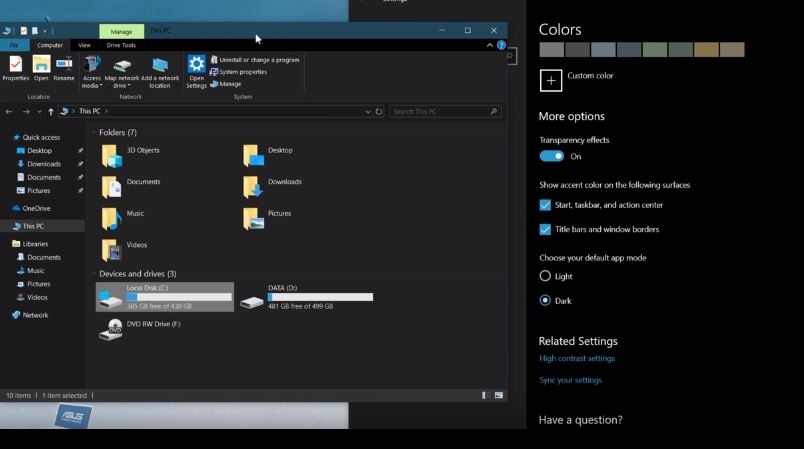Select This PC in the navigation pane
This screenshot has height=449, width=804.
pos(33,226)
